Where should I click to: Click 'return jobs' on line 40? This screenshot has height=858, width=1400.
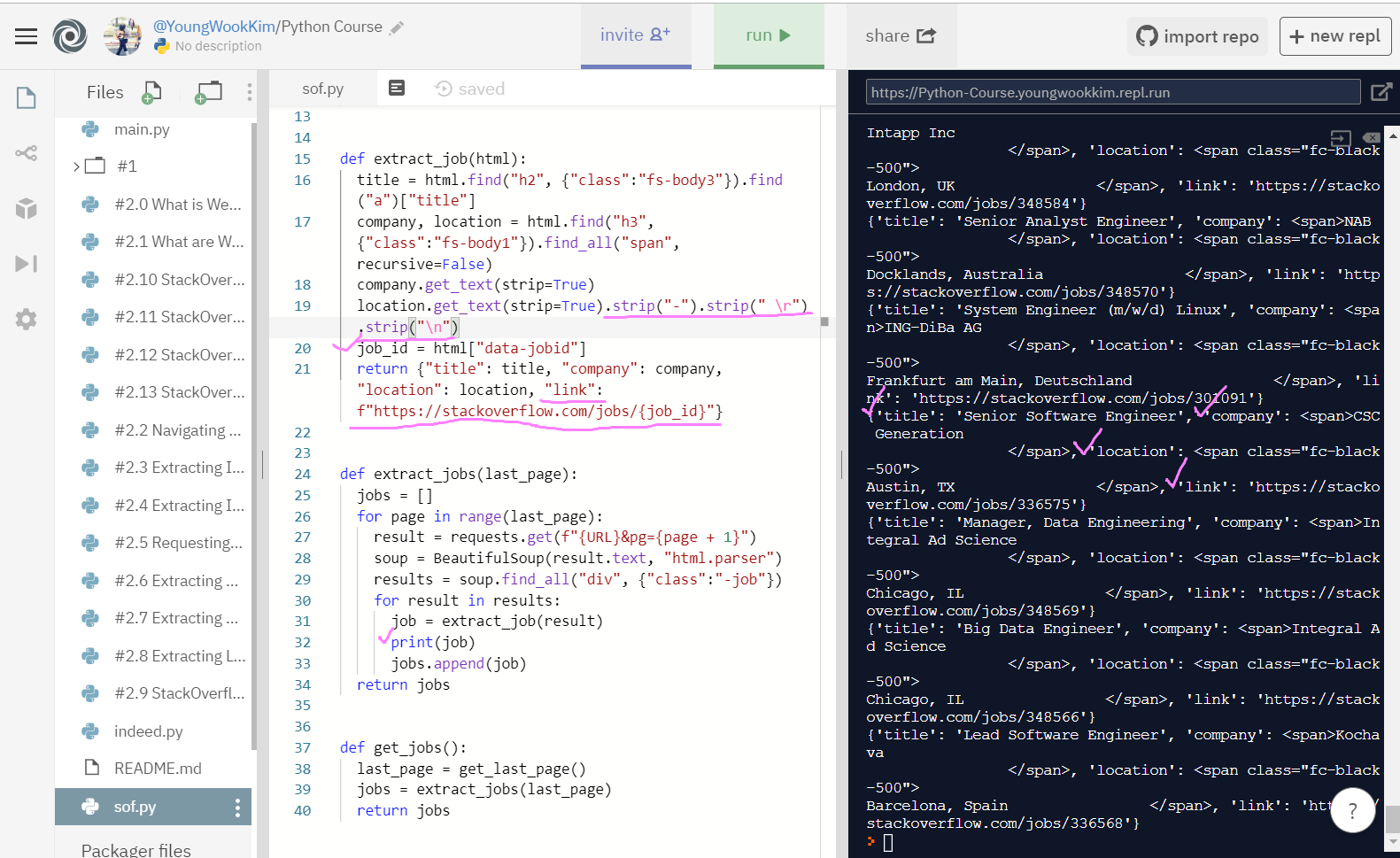tap(403, 810)
